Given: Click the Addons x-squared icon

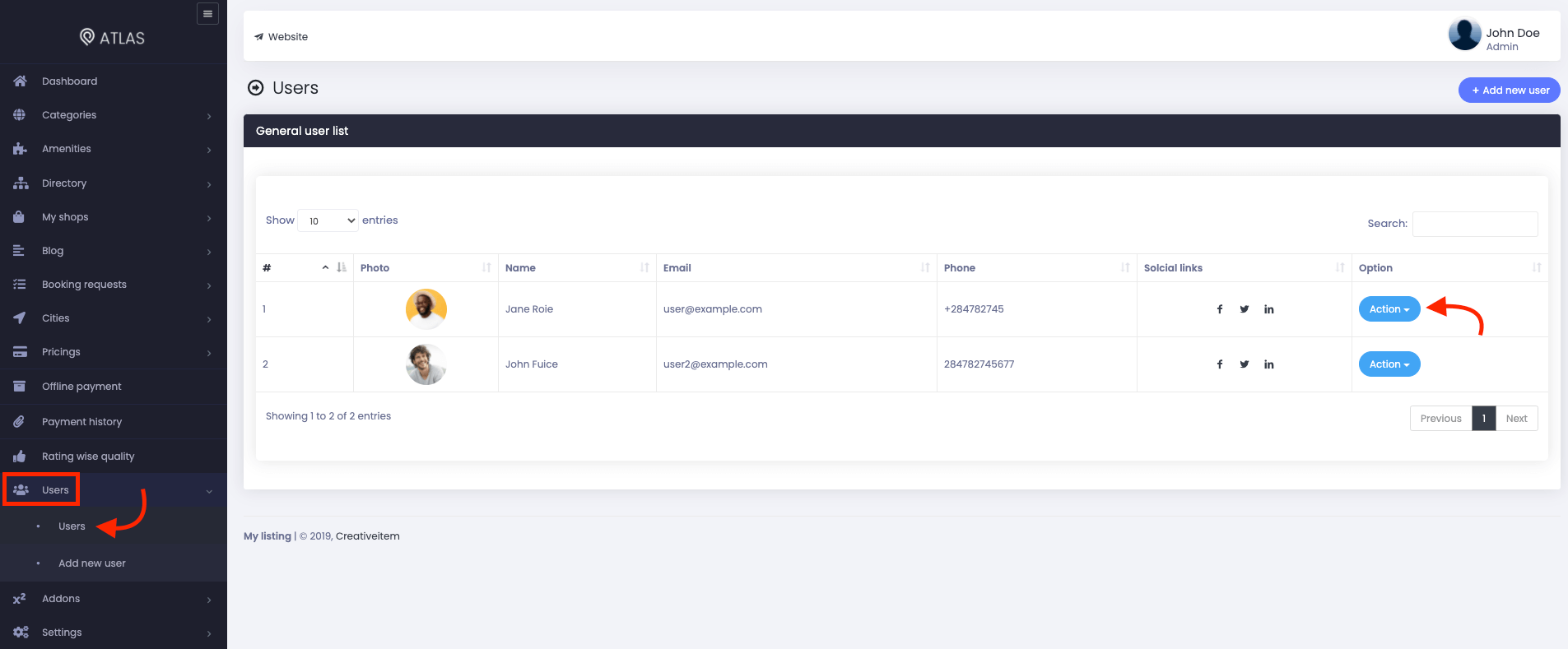Looking at the screenshot, I should point(19,598).
